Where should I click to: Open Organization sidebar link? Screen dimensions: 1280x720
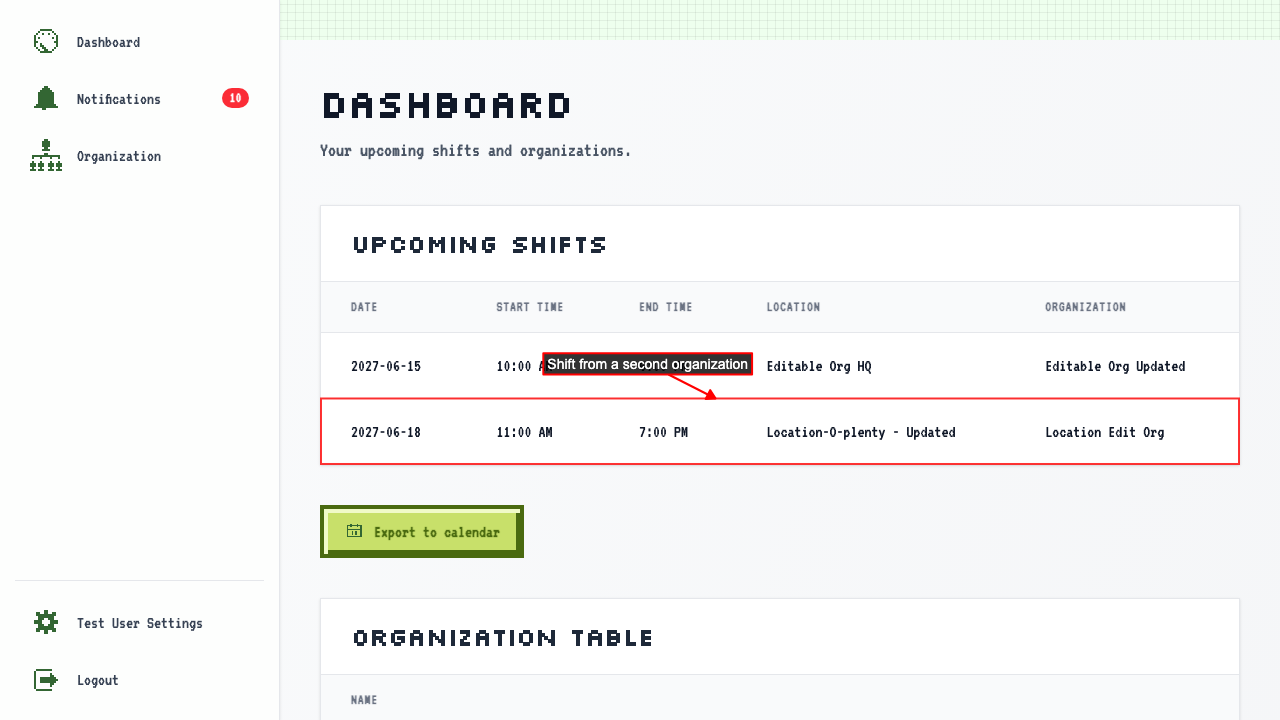pos(119,156)
